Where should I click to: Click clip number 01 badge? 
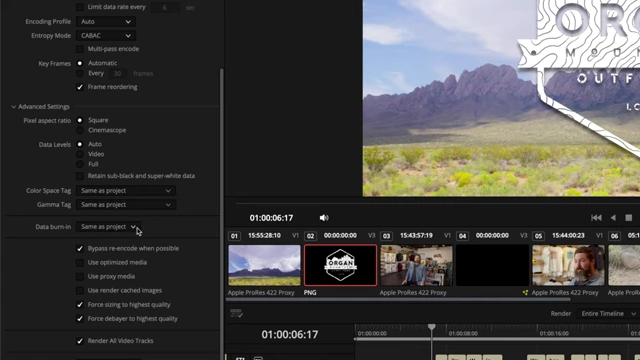click(234, 236)
